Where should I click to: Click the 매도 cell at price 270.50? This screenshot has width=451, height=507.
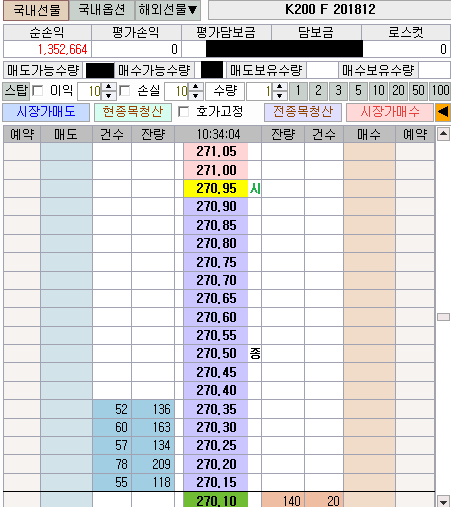pyautogui.click(x=66, y=353)
